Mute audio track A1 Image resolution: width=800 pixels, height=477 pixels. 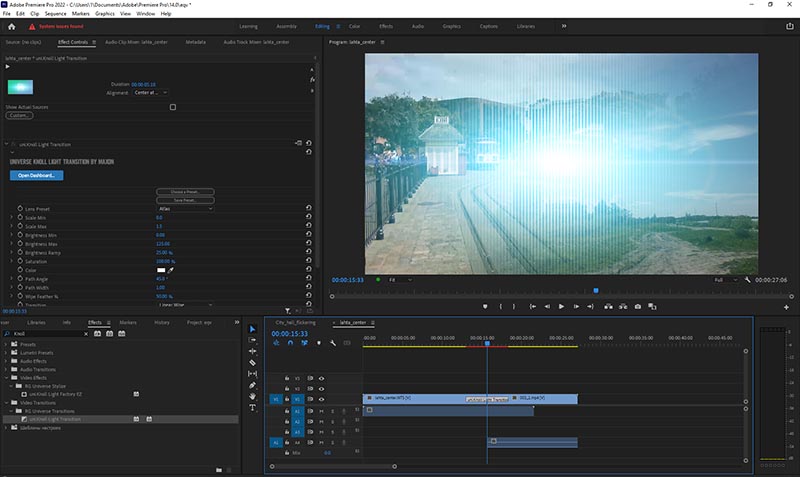click(321, 411)
